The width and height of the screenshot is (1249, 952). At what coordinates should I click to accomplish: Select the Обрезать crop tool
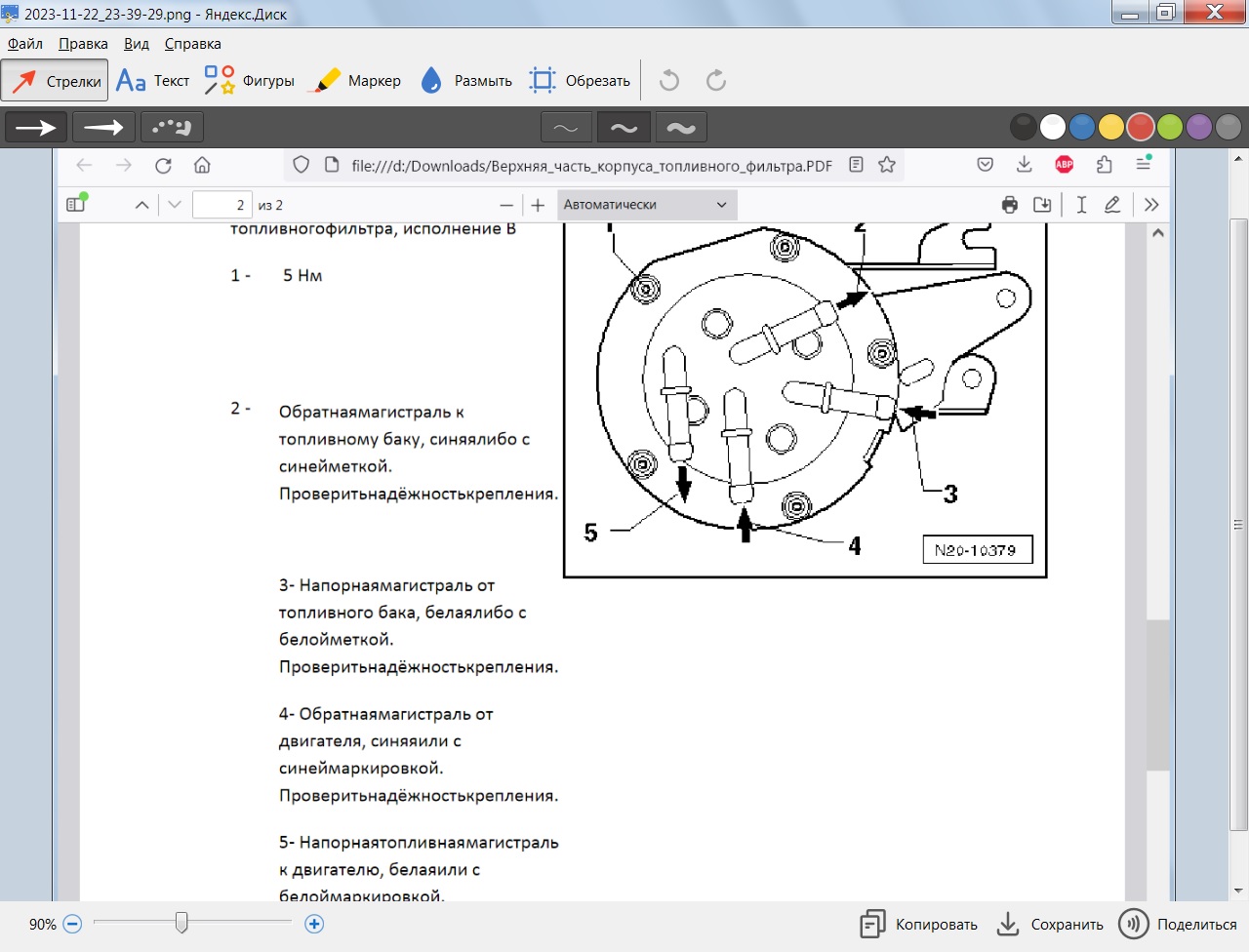tap(580, 81)
